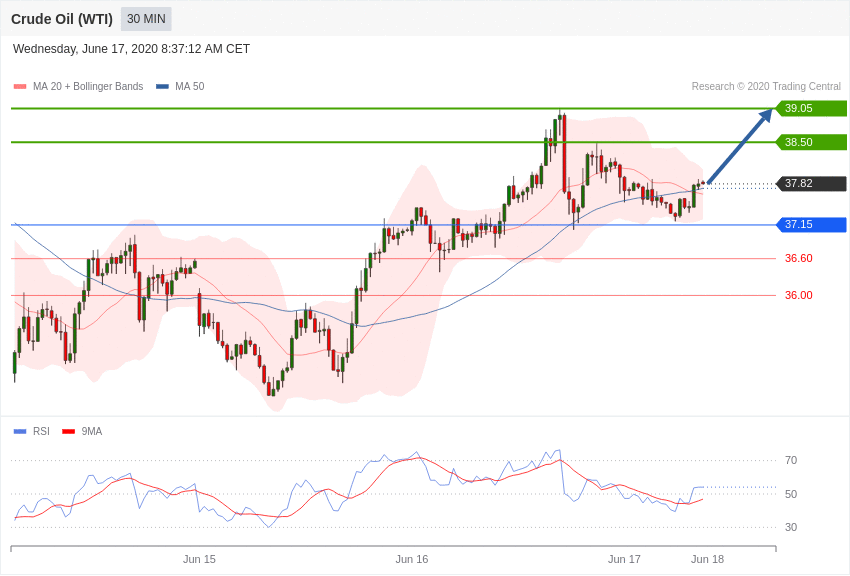
Task: Open the Research Trading Central credit text
Action: [766, 87]
